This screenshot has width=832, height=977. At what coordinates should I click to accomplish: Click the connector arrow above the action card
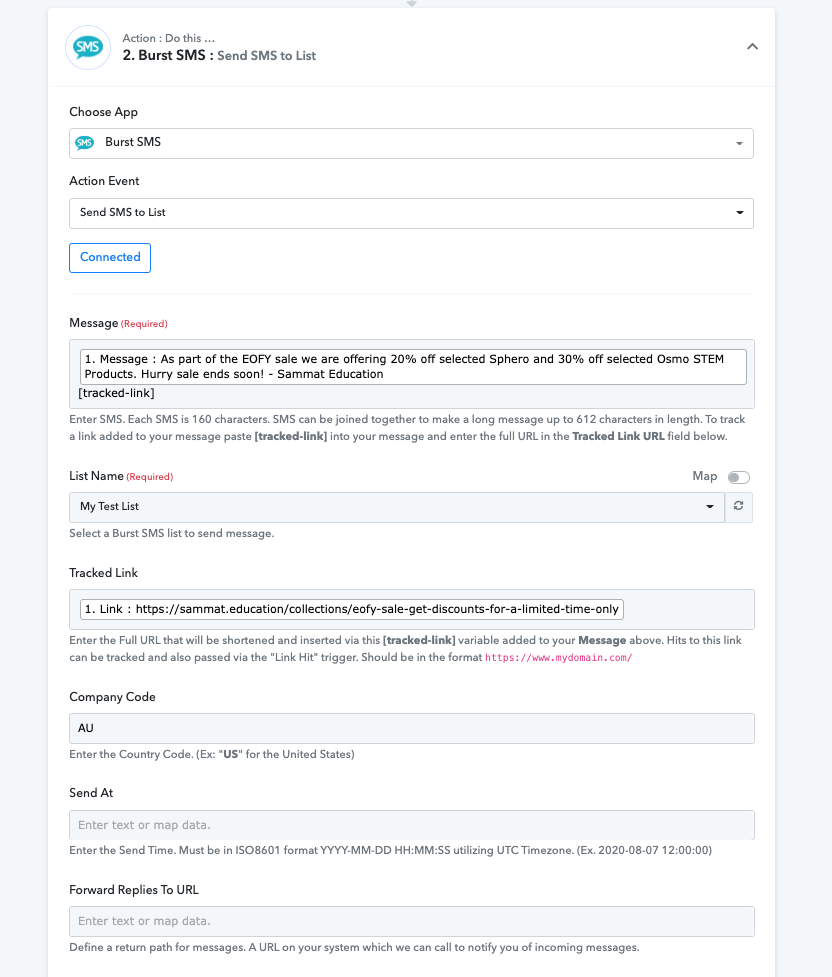[x=411, y=3]
